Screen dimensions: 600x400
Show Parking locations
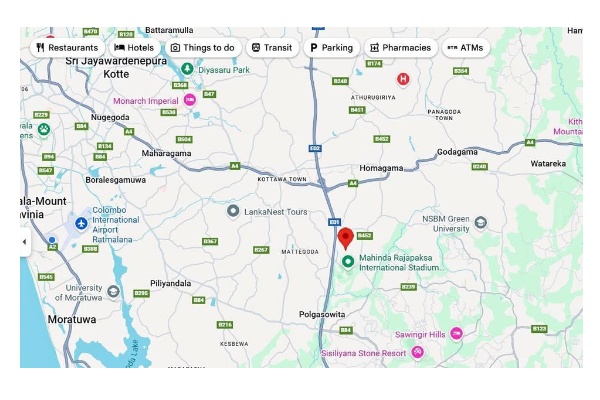(x=331, y=48)
